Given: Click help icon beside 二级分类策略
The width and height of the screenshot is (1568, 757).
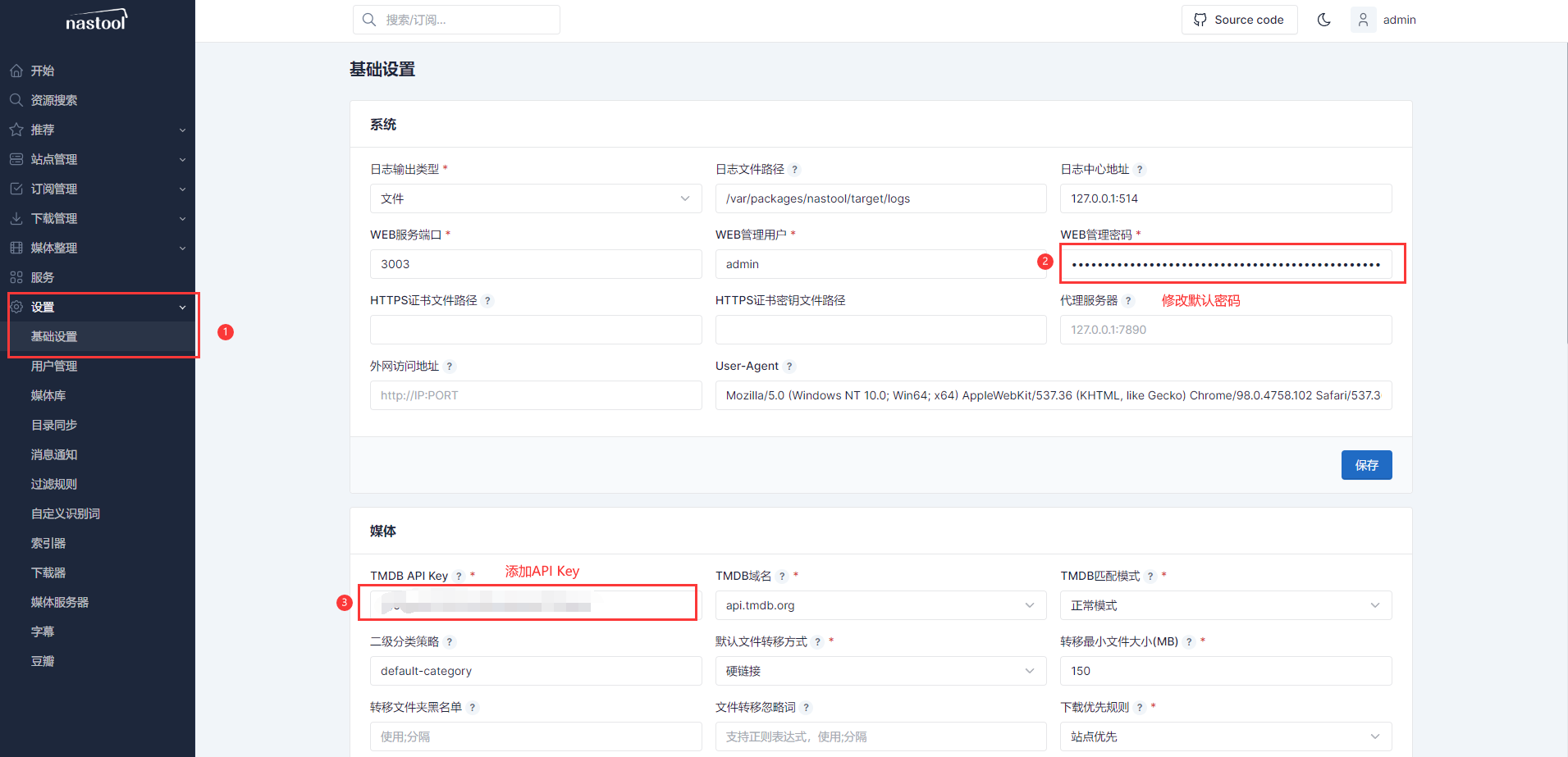Looking at the screenshot, I should [x=450, y=642].
